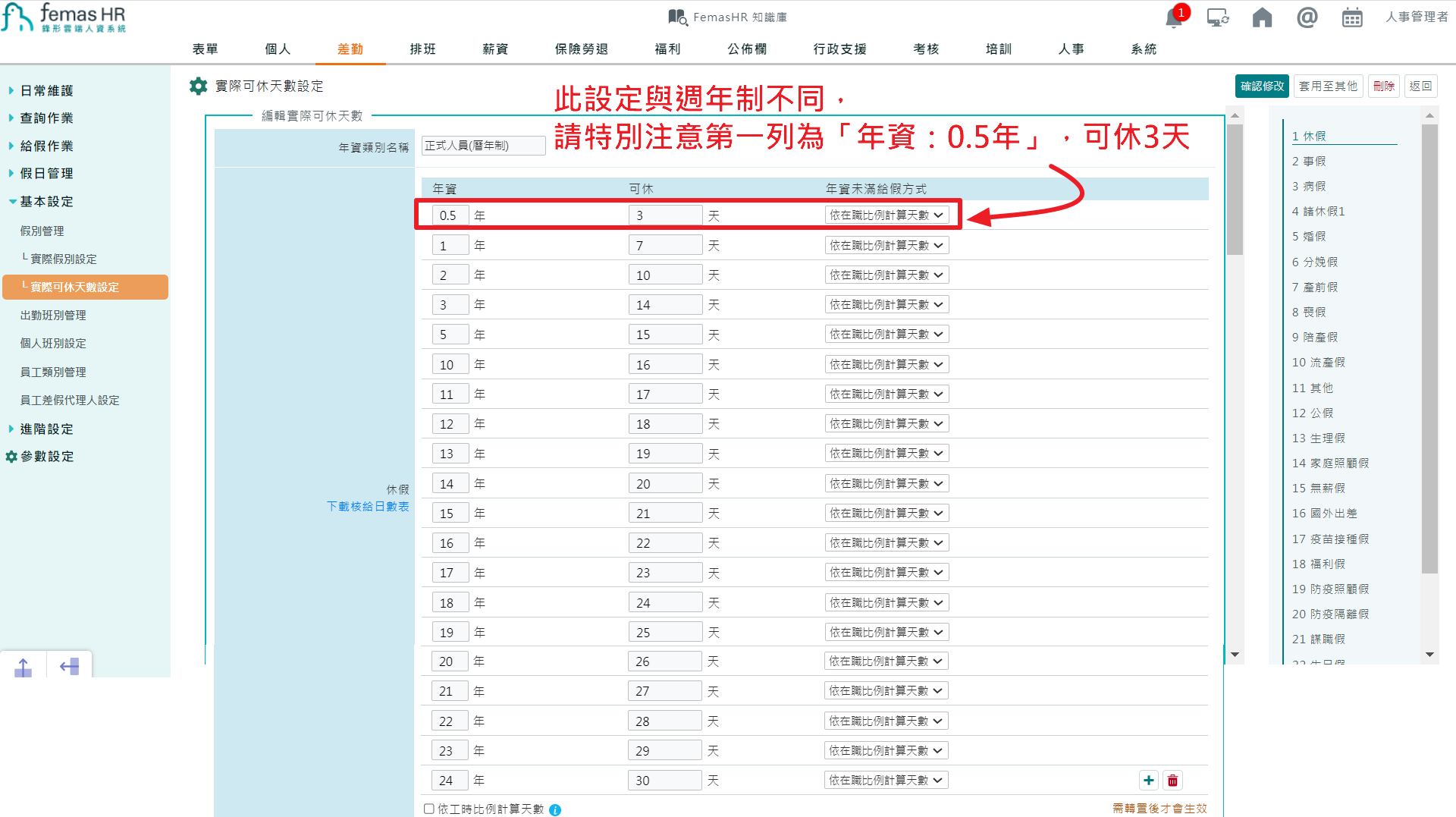Click the green plus icon to add a row
1456x817 pixels.
coord(1149,780)
